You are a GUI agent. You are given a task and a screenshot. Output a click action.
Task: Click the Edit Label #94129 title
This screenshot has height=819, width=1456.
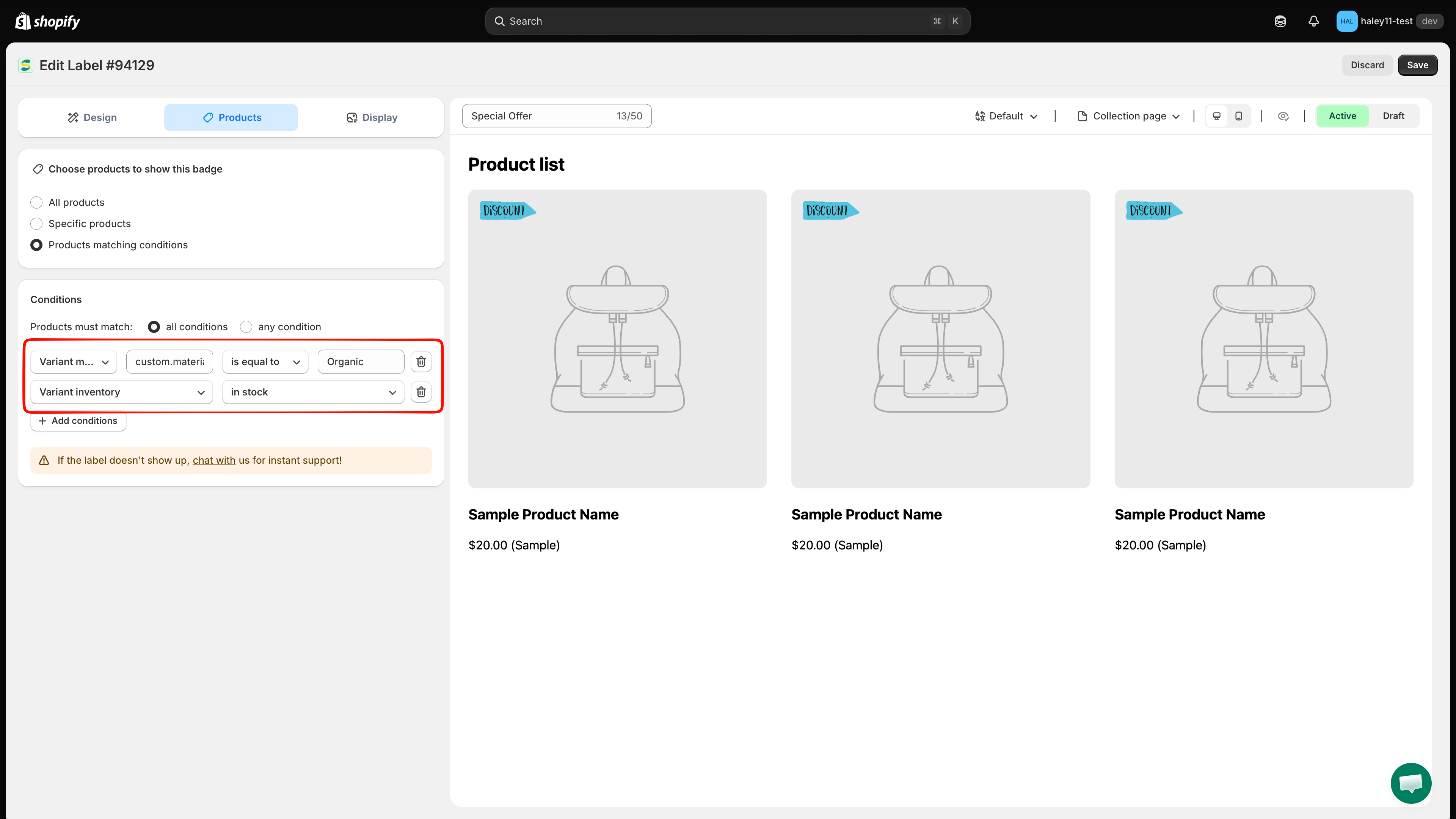(x=97, y=66)
